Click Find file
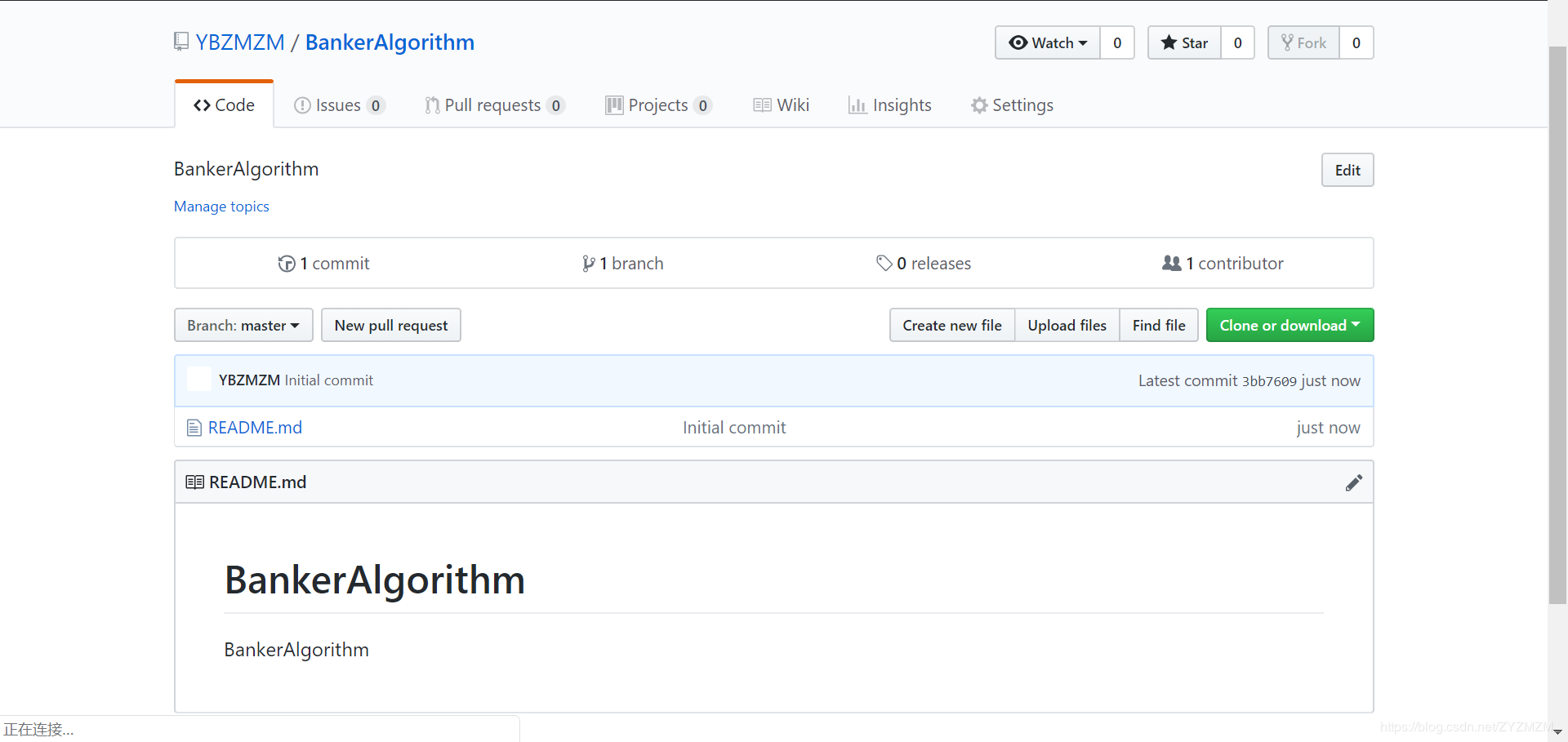This screenshot has width=1568, height=742. pos(1159,325)
